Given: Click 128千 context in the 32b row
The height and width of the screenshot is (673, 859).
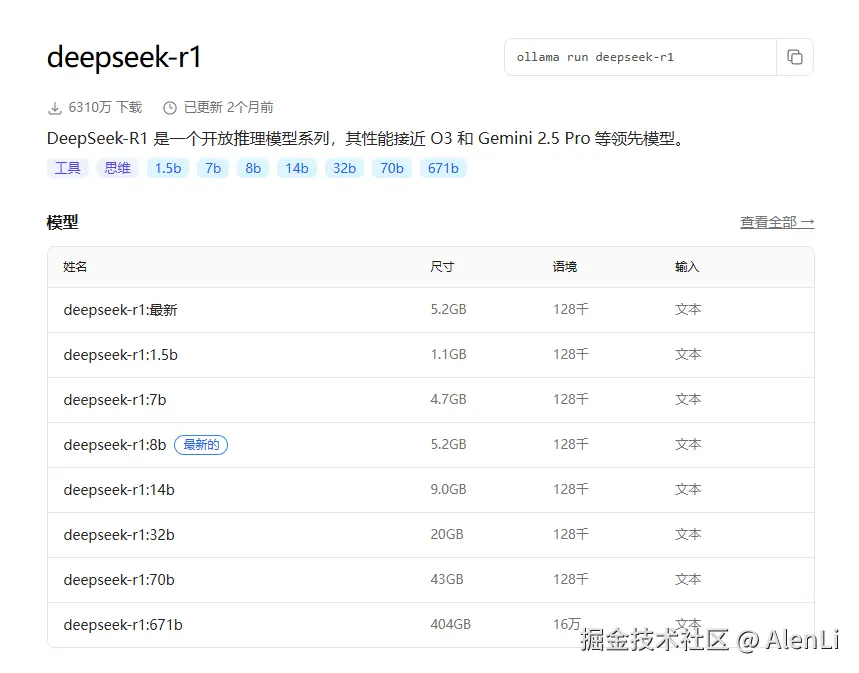Looking at the screenshot, I should point(571,534).
